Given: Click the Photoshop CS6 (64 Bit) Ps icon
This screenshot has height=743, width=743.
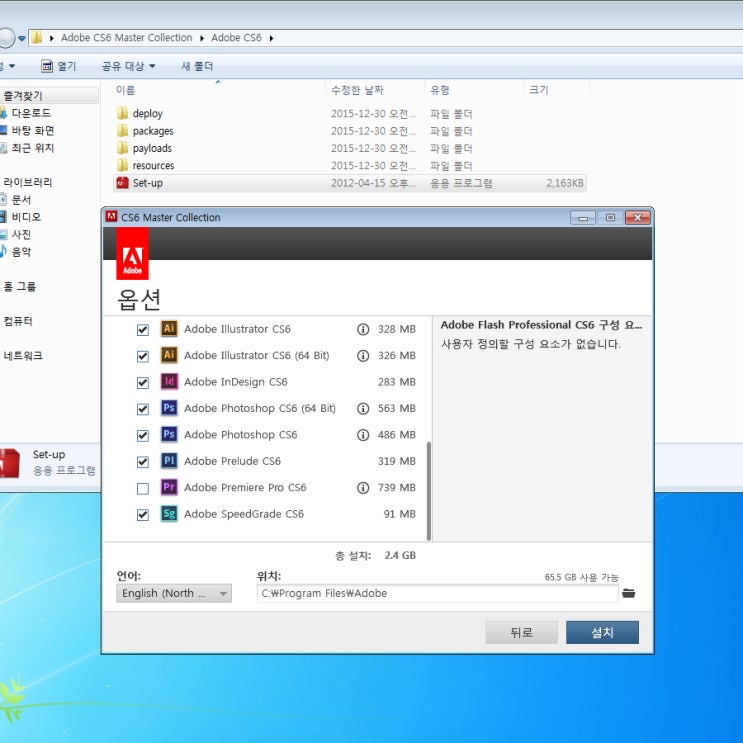Looking at the screenshot, I should [169, 408].
